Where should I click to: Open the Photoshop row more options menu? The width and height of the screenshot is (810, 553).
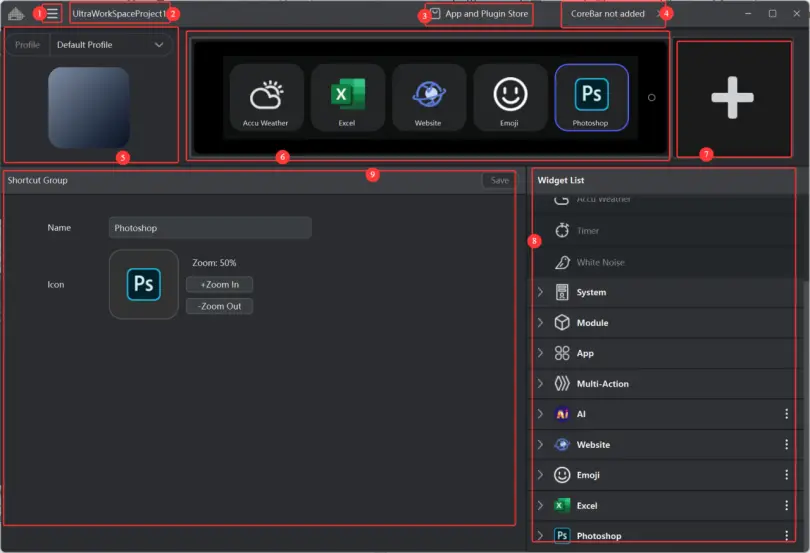pos(786,535)
